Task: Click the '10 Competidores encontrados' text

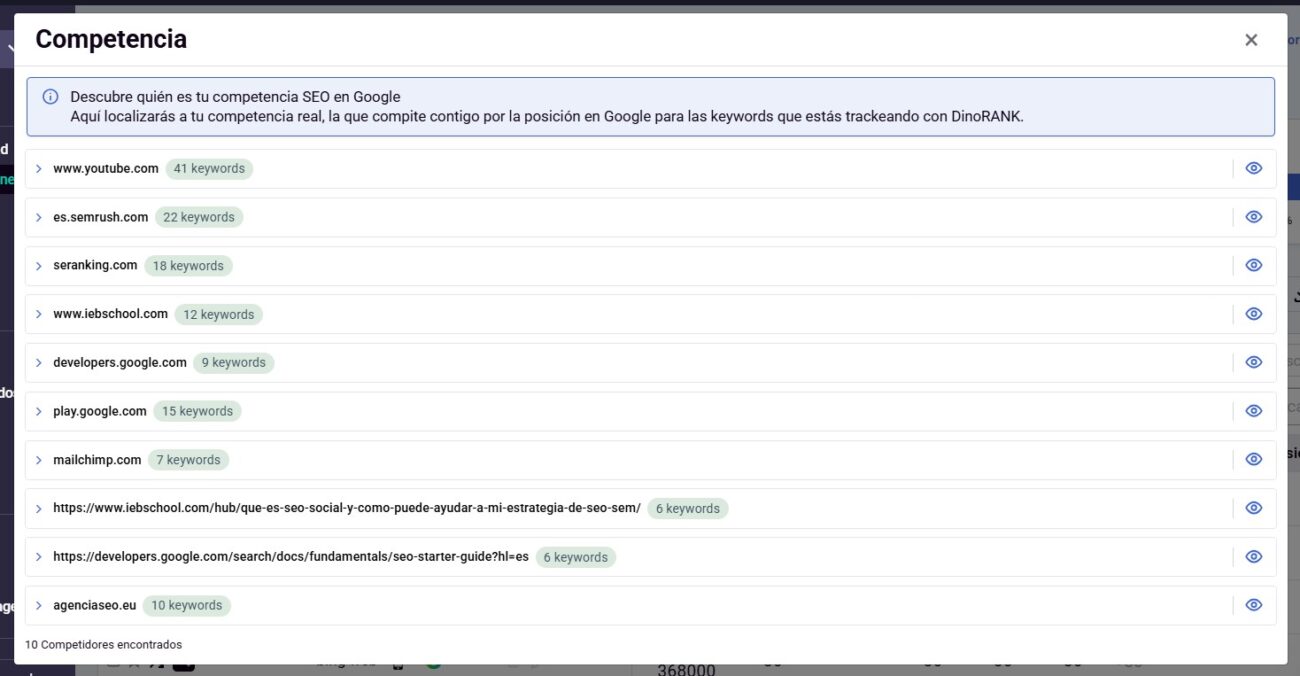Action: point(104,645)
